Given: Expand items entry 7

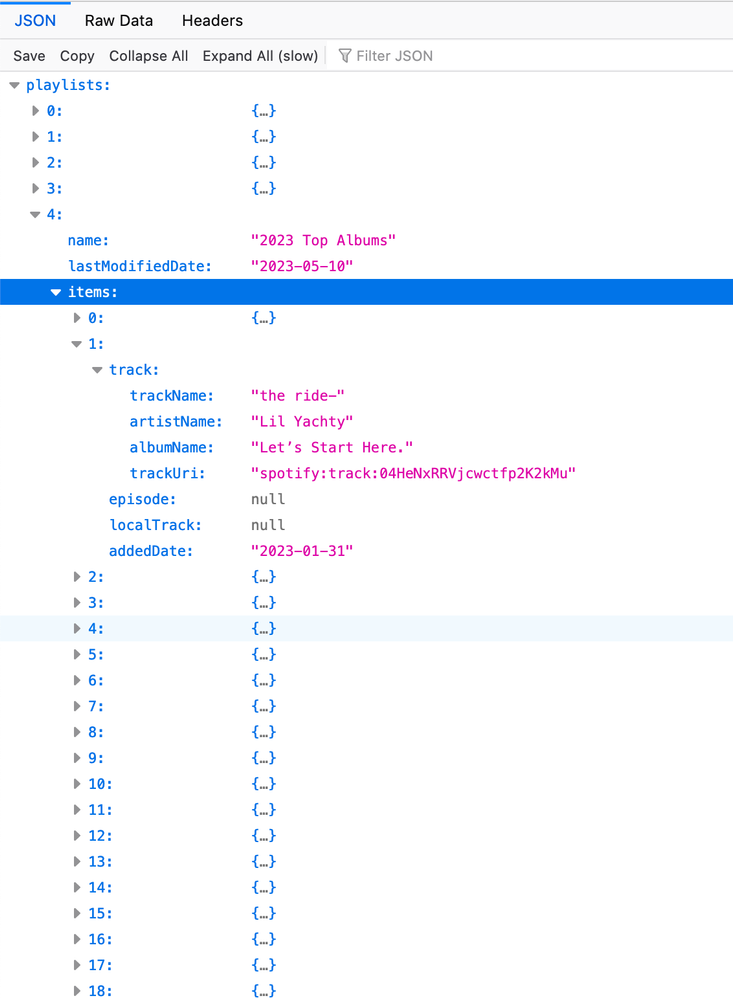Looking at the screenshot, I should tap(77, 706).
